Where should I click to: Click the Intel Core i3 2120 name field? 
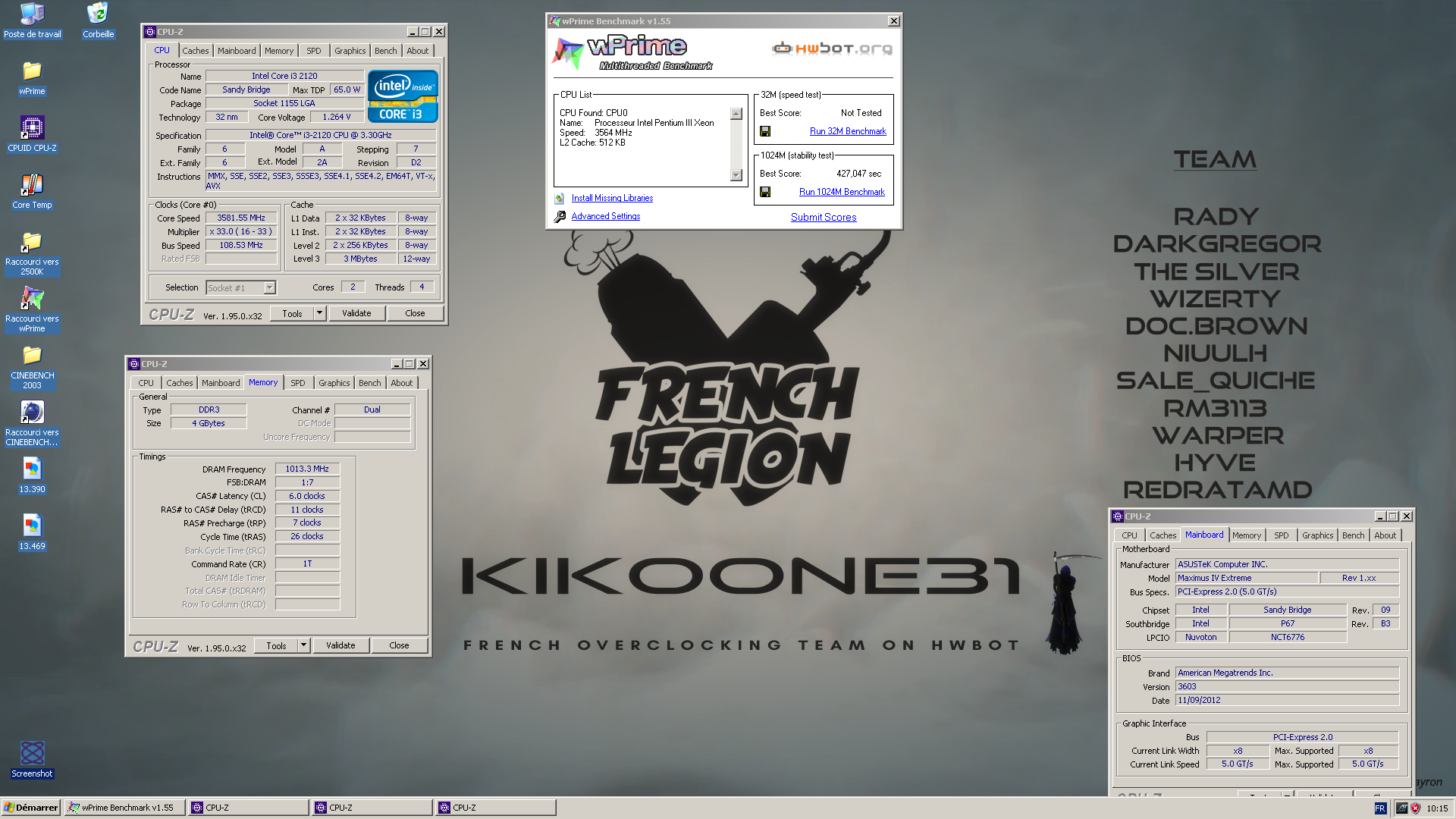coord(284,76)
